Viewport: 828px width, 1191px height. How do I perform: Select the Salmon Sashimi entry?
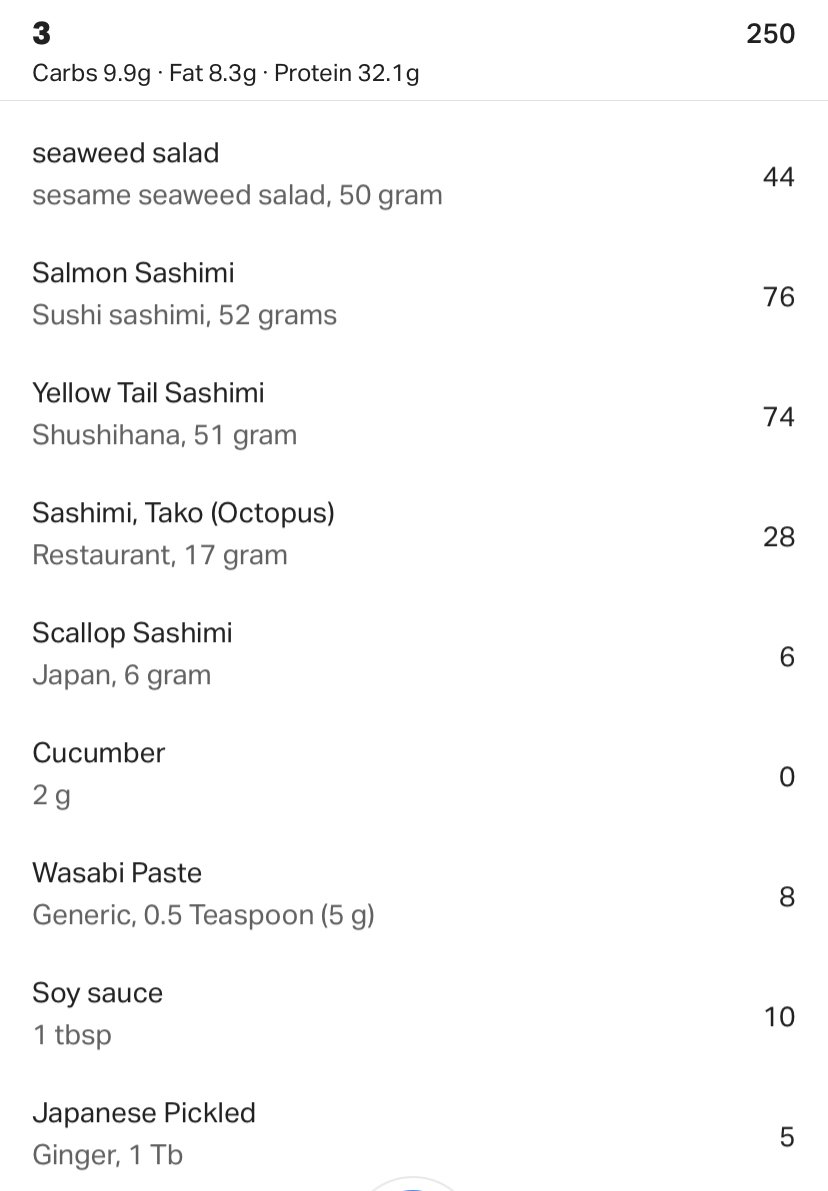414,295
